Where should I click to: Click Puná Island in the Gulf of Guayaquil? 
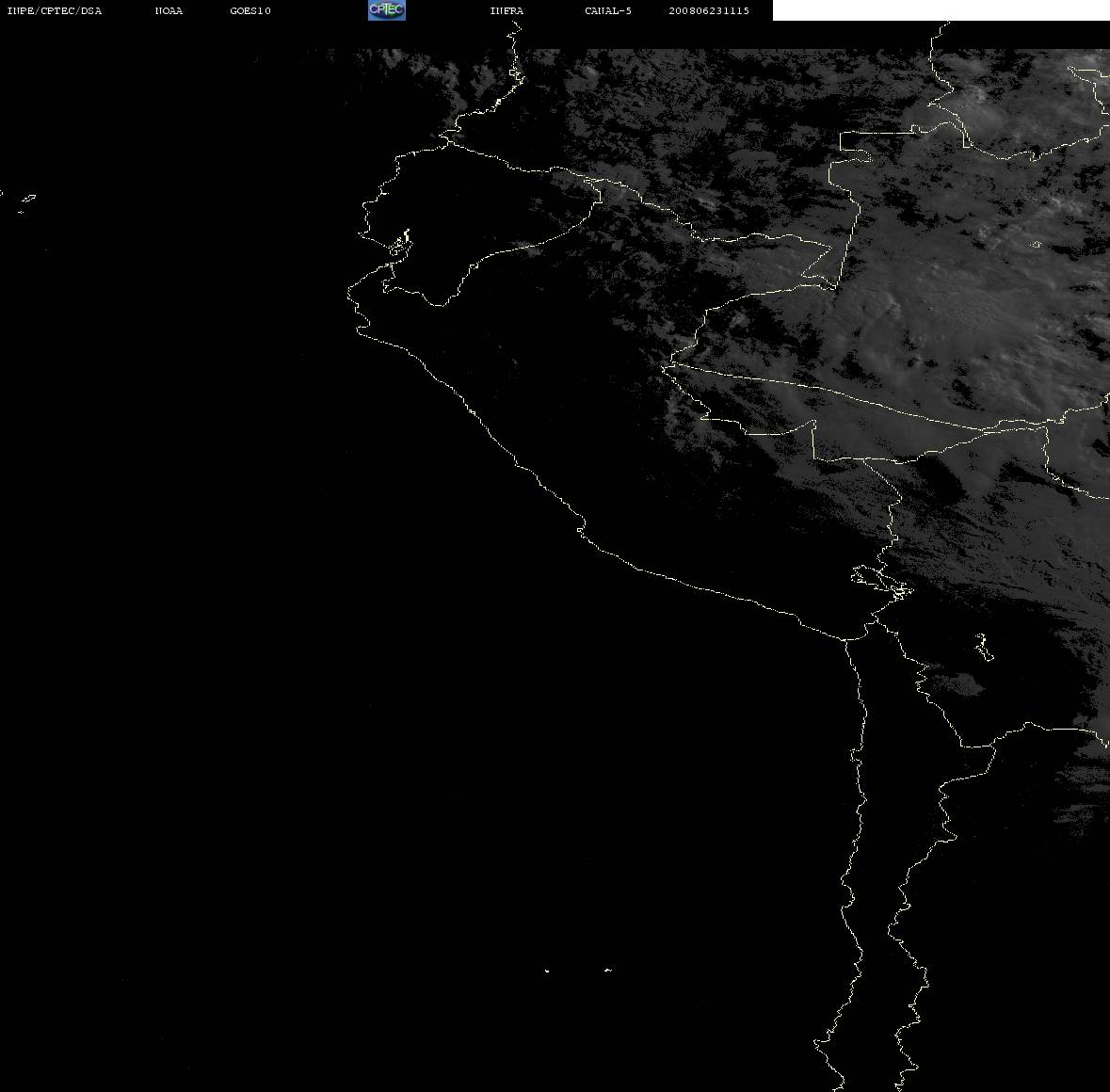pos(399,244)
